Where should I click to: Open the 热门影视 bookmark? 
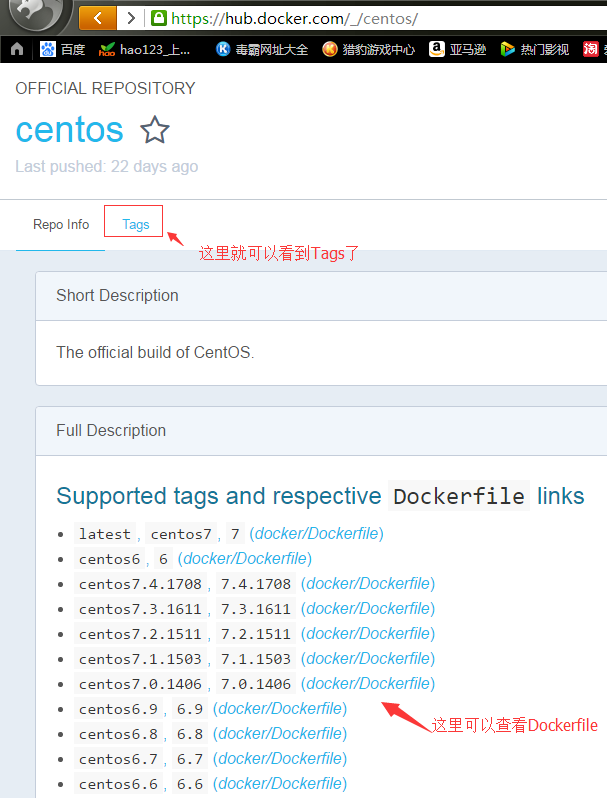click(x=535, y=49)
